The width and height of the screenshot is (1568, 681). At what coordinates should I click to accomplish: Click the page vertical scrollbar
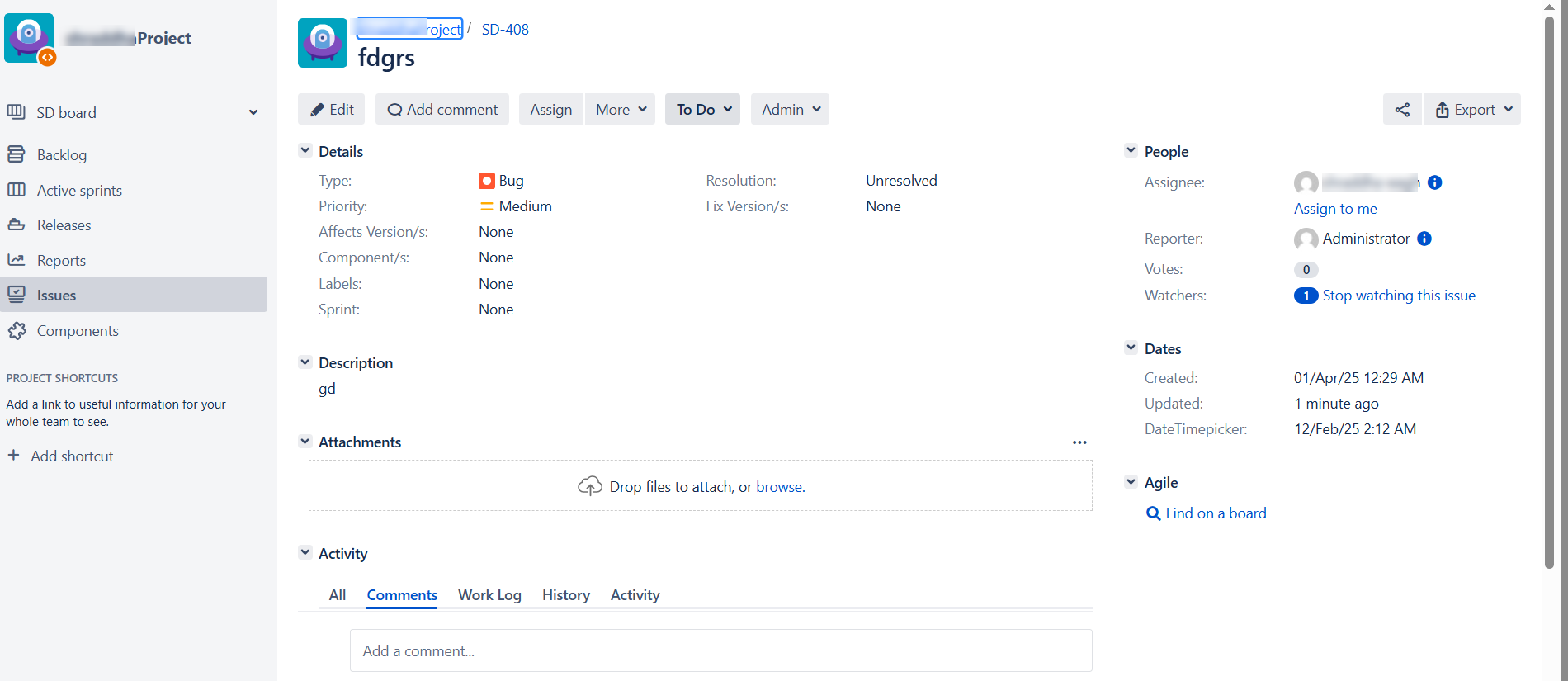point(1549,289)
